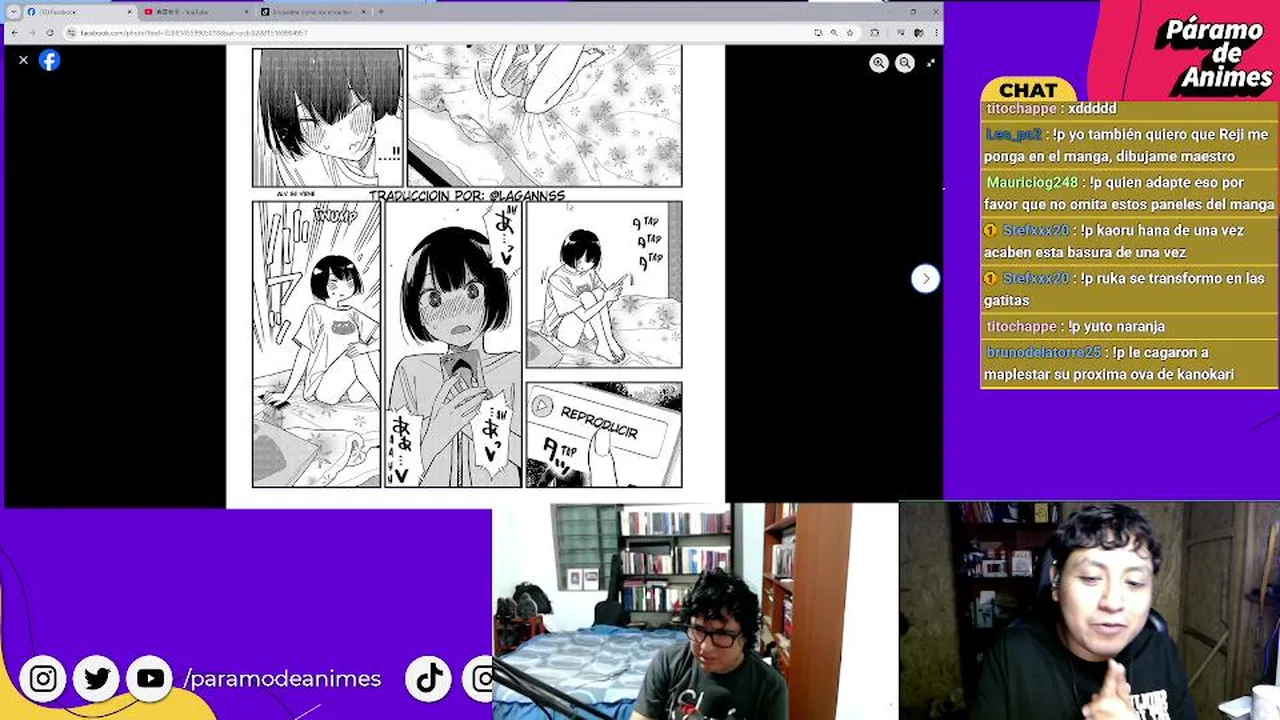Screen dimensions: 1280x720
Task: Go forward in the browser
Action: pyautogui.click(x=31, y=32)
